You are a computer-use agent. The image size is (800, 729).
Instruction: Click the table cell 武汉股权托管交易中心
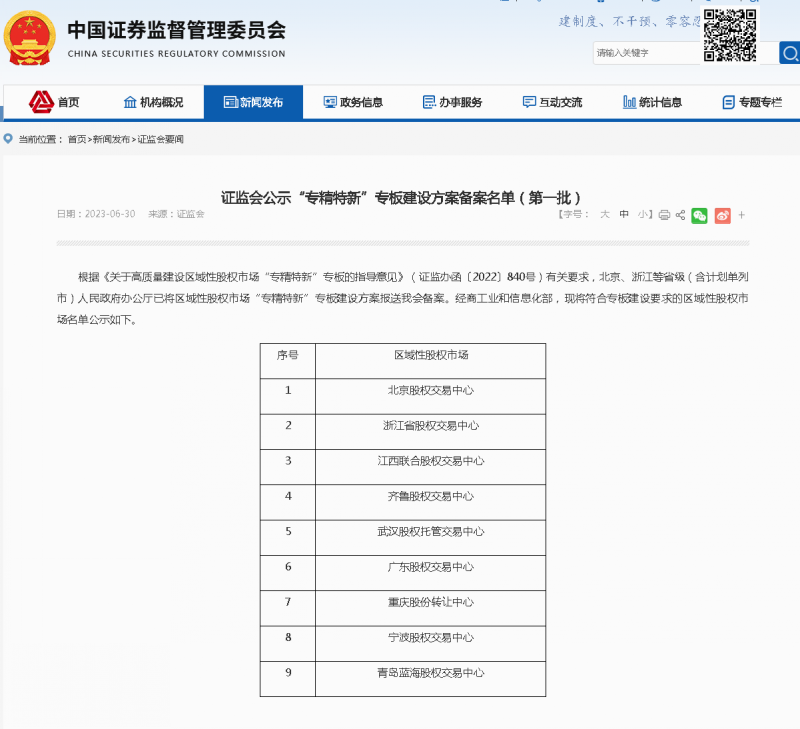pyautogui.click(x=431, y=532)
